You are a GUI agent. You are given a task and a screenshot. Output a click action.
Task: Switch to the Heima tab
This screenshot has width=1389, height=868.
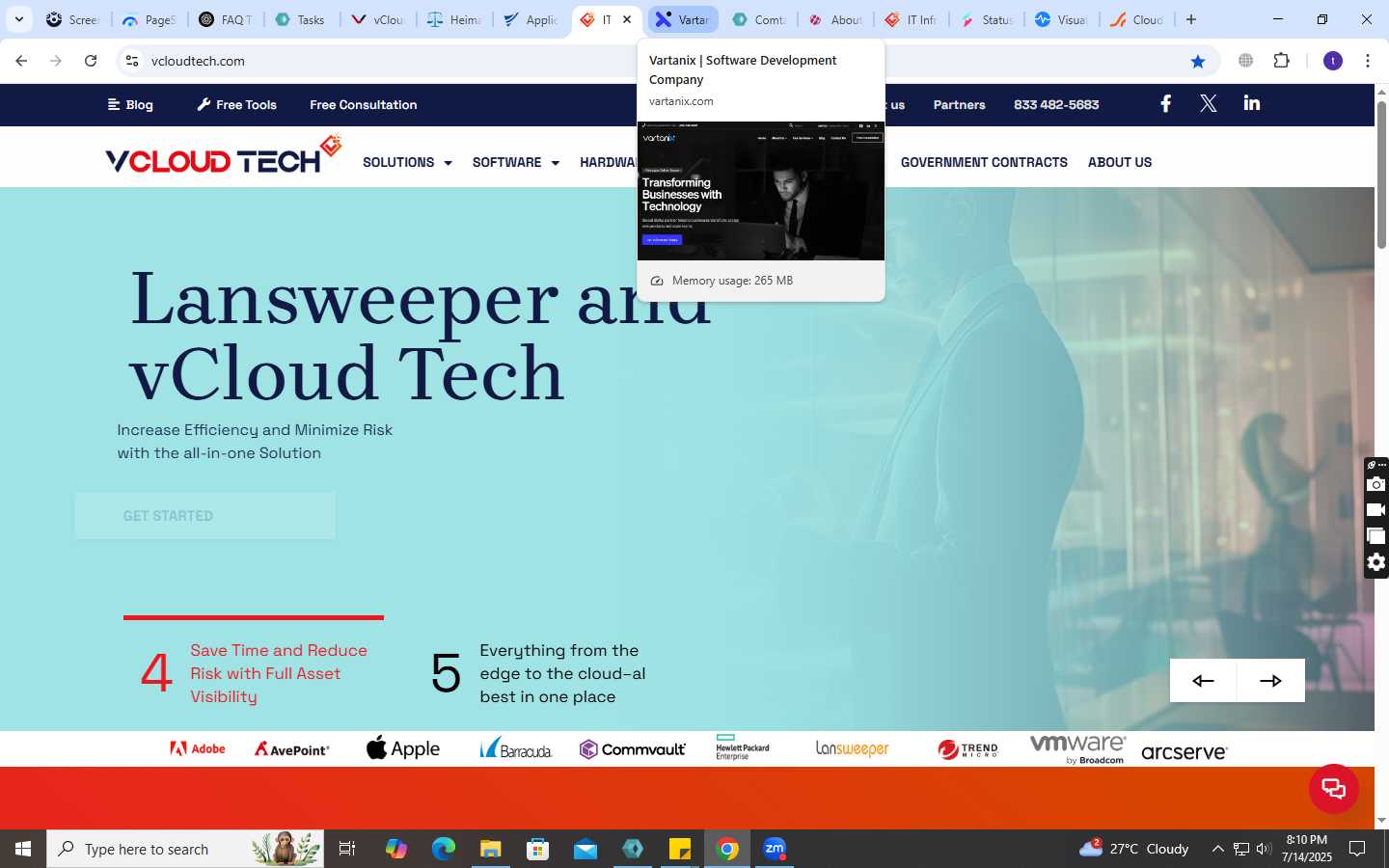point(453,19)
